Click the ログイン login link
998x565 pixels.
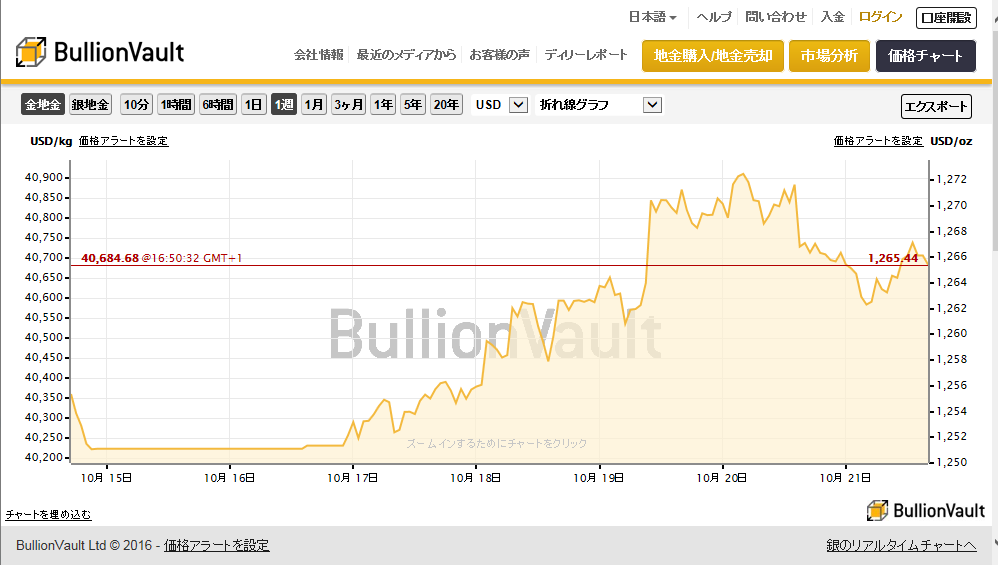[x=880, y=17]
